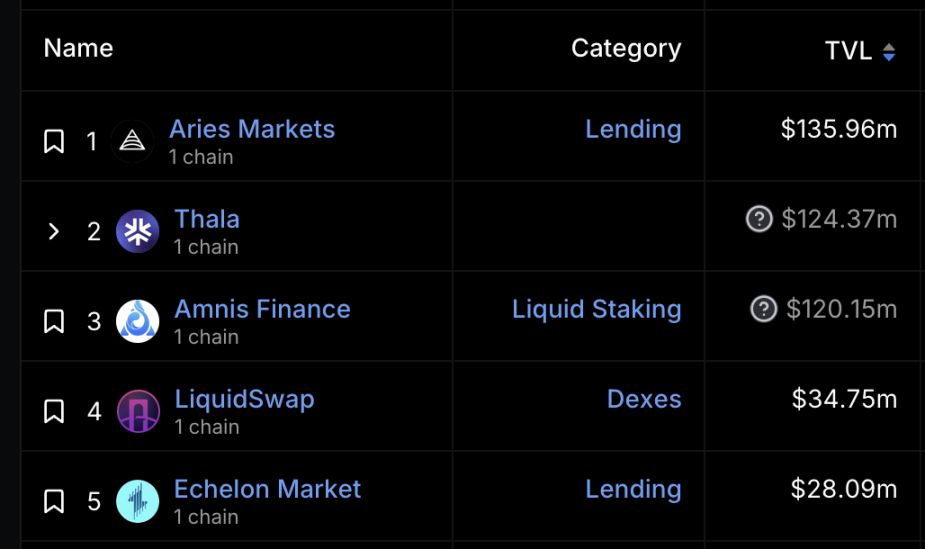Viewport: 925px width, 549px height.
Task: Open the Amnis Finance link
Action: (262, 309)
